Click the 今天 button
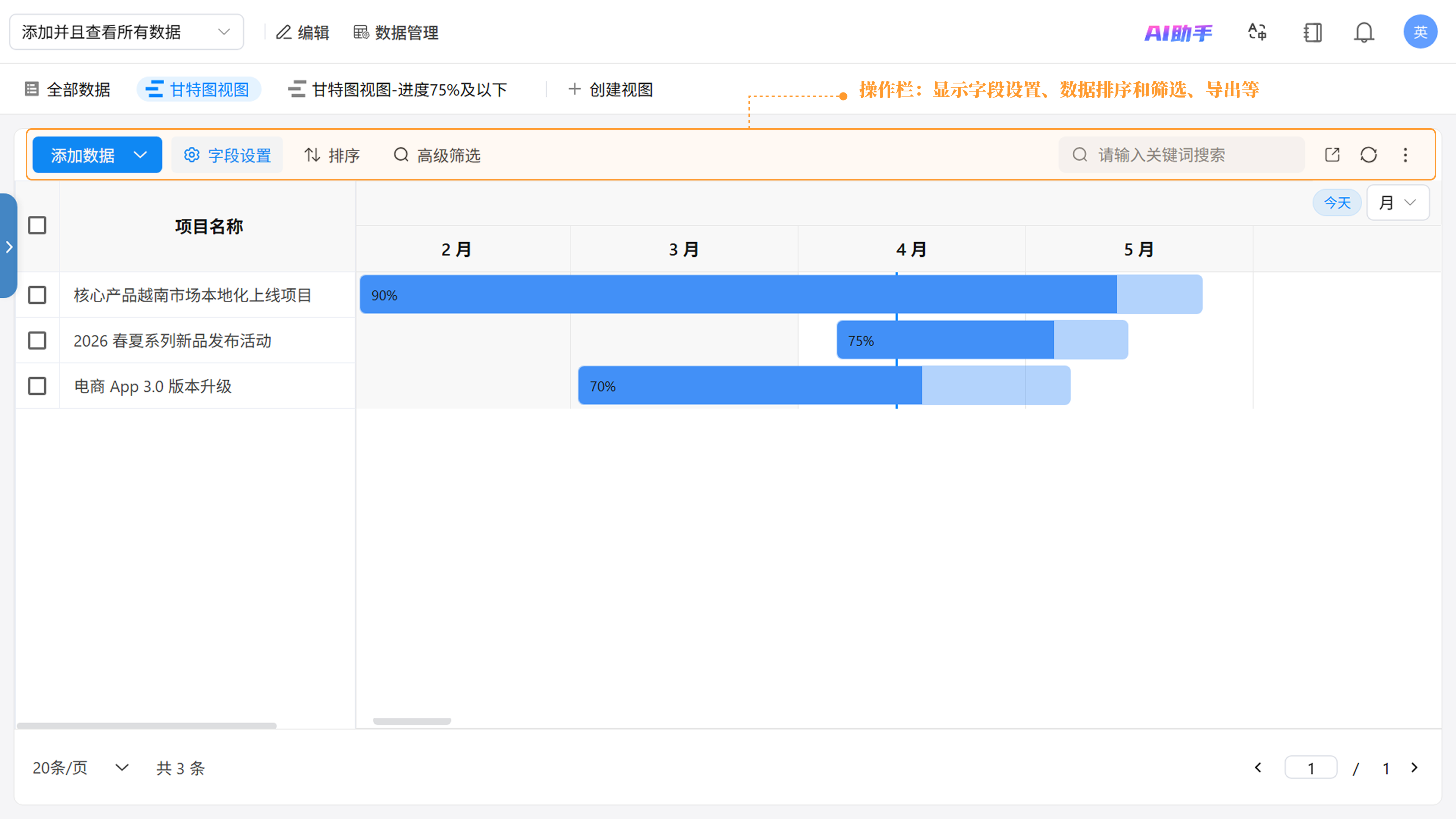The width and height of the screenshot is (1456, 819). point(1337,202)
